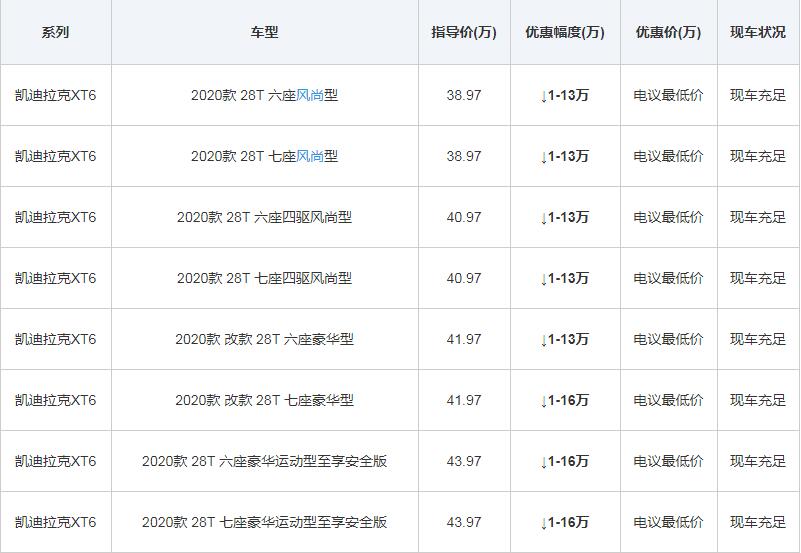This screenshot has height=553, width=801.
Task: Select model 2020款 28T 六座风尚型
Action: tap(264, 95)
